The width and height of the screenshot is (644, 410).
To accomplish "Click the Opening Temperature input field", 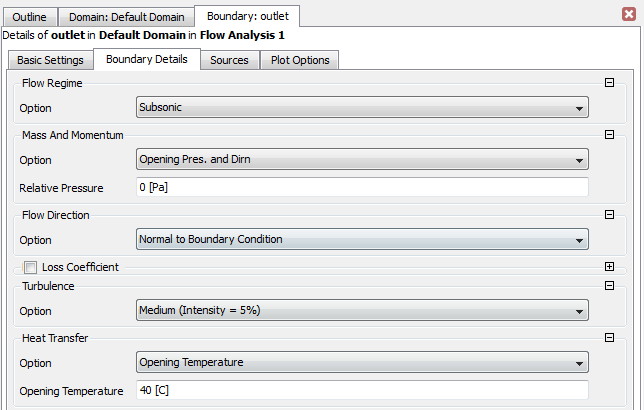I will pos(361,391).
